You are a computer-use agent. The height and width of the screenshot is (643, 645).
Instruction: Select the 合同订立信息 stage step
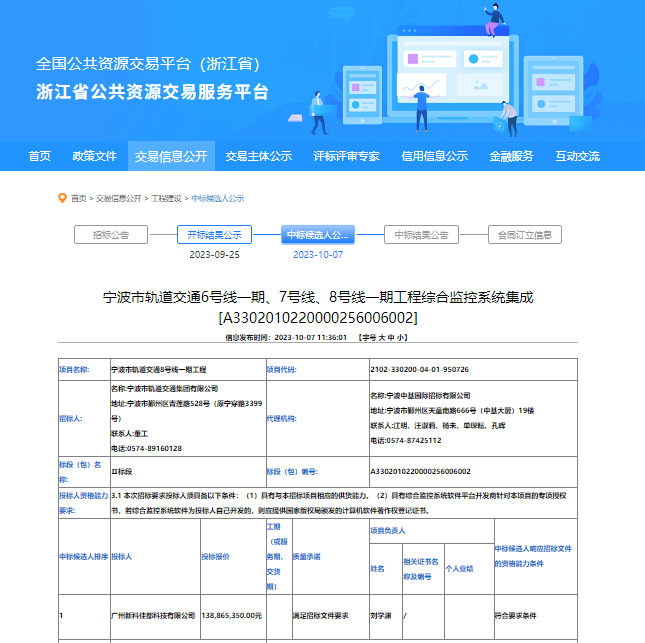coord(525,235)
